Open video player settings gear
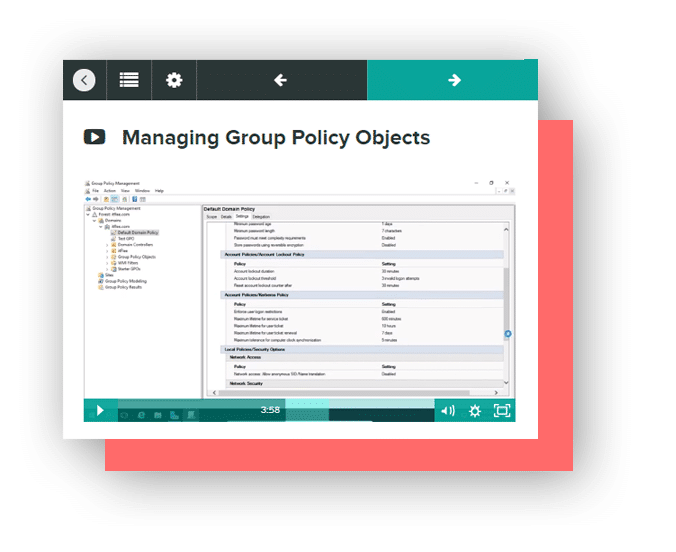This screenshot has width=676, height=552. click(475, 410)
